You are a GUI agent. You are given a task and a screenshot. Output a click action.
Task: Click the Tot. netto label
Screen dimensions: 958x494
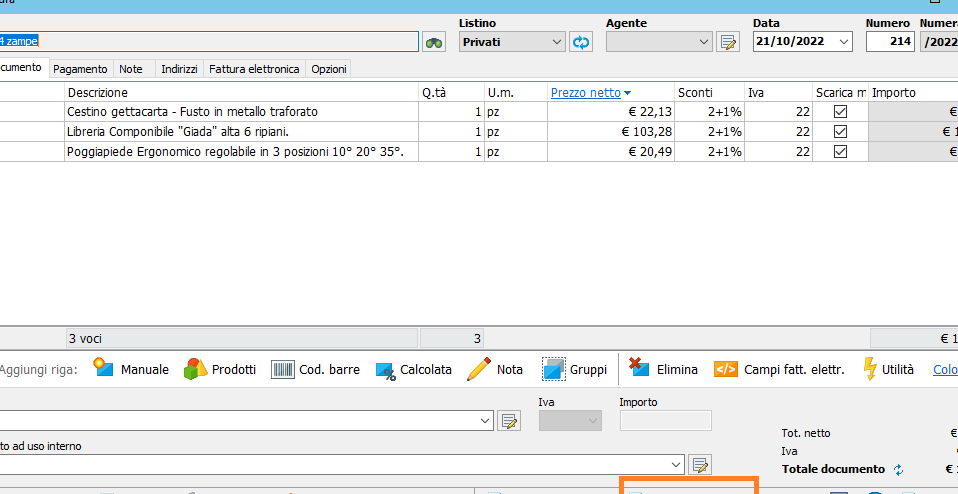pos(806,433)
